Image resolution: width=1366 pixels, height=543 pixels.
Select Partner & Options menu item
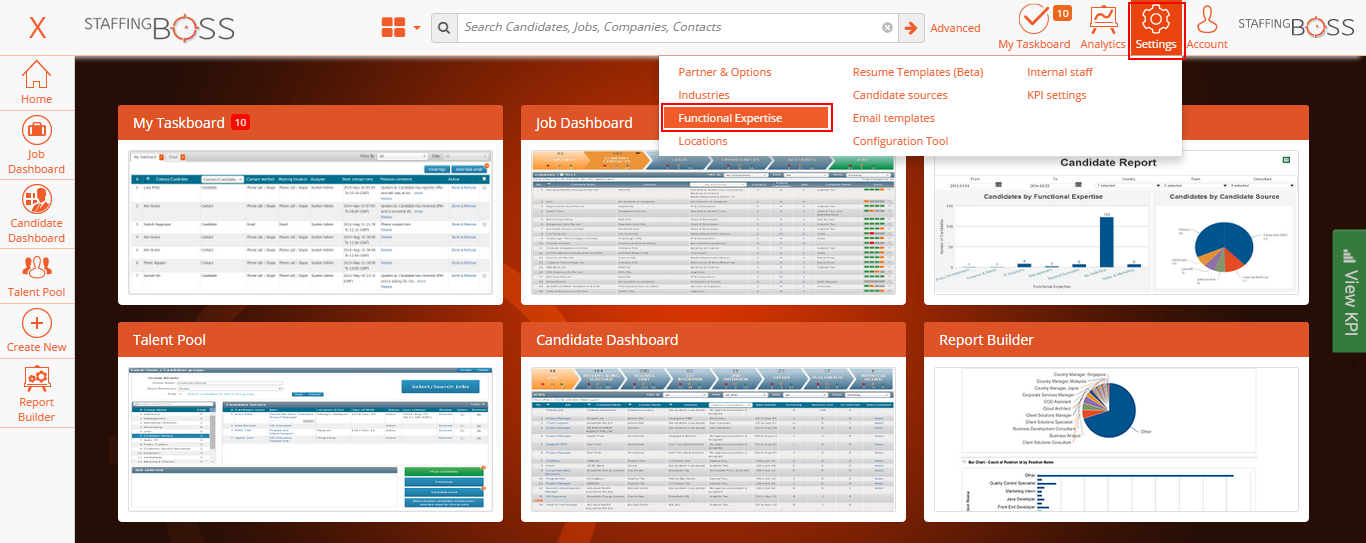(725, 72)
